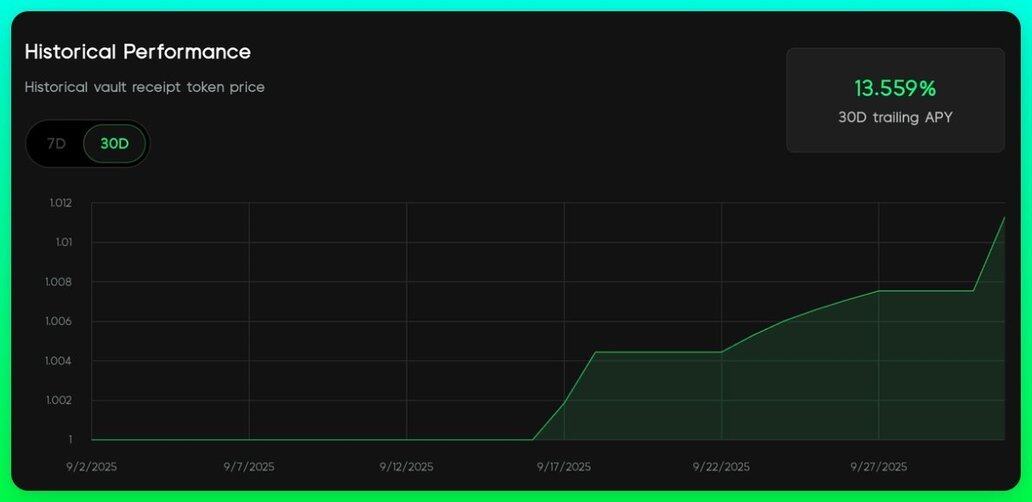1032x502 pixels.
Task: Click the 1.01 y-axis label
Action: (x=63, y=242)
